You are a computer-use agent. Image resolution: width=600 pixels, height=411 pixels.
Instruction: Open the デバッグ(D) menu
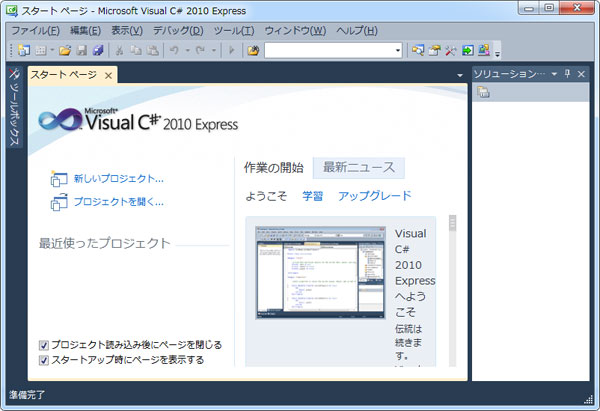(178, 31)
